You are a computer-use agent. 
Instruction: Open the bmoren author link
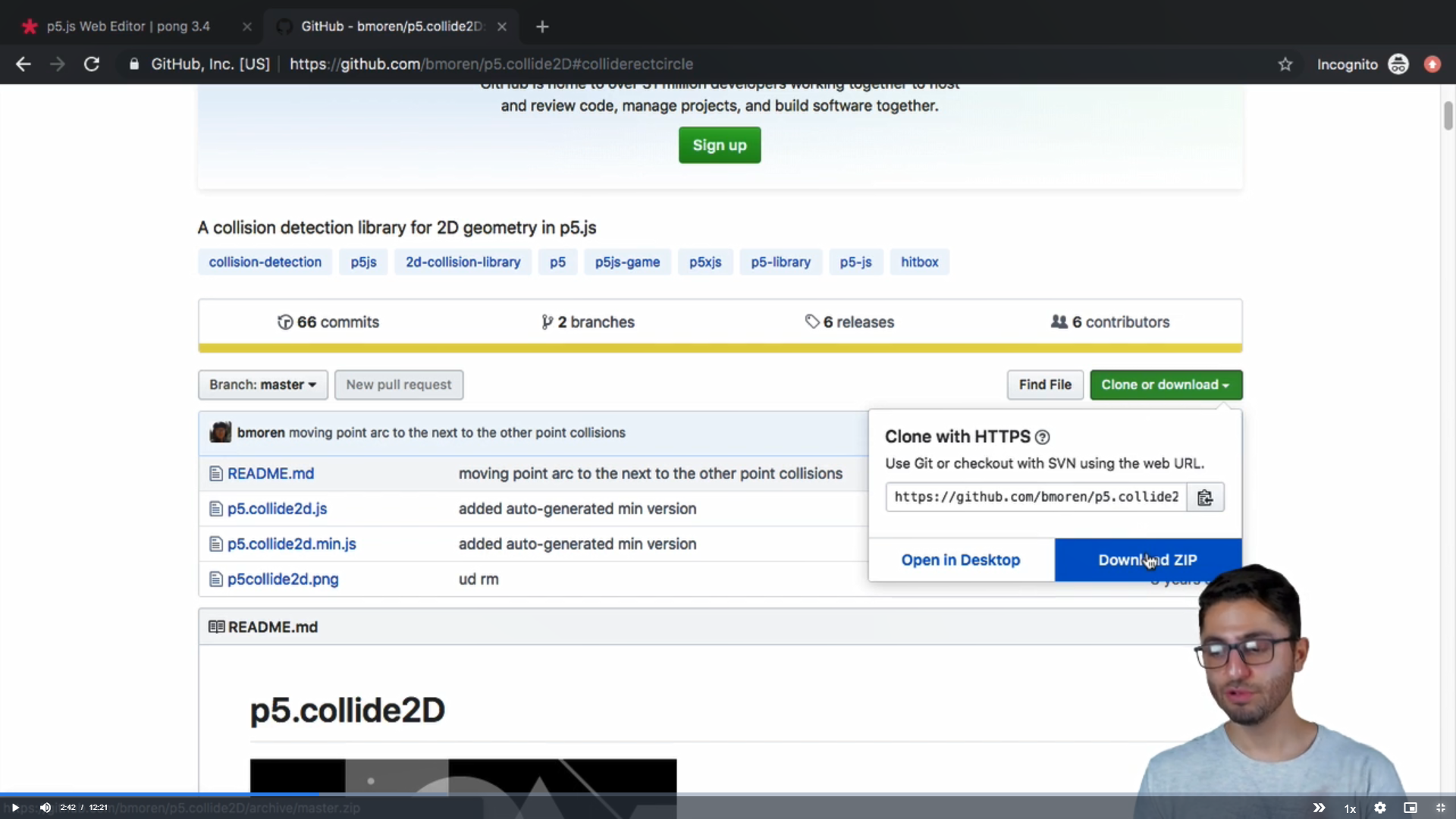261,433
